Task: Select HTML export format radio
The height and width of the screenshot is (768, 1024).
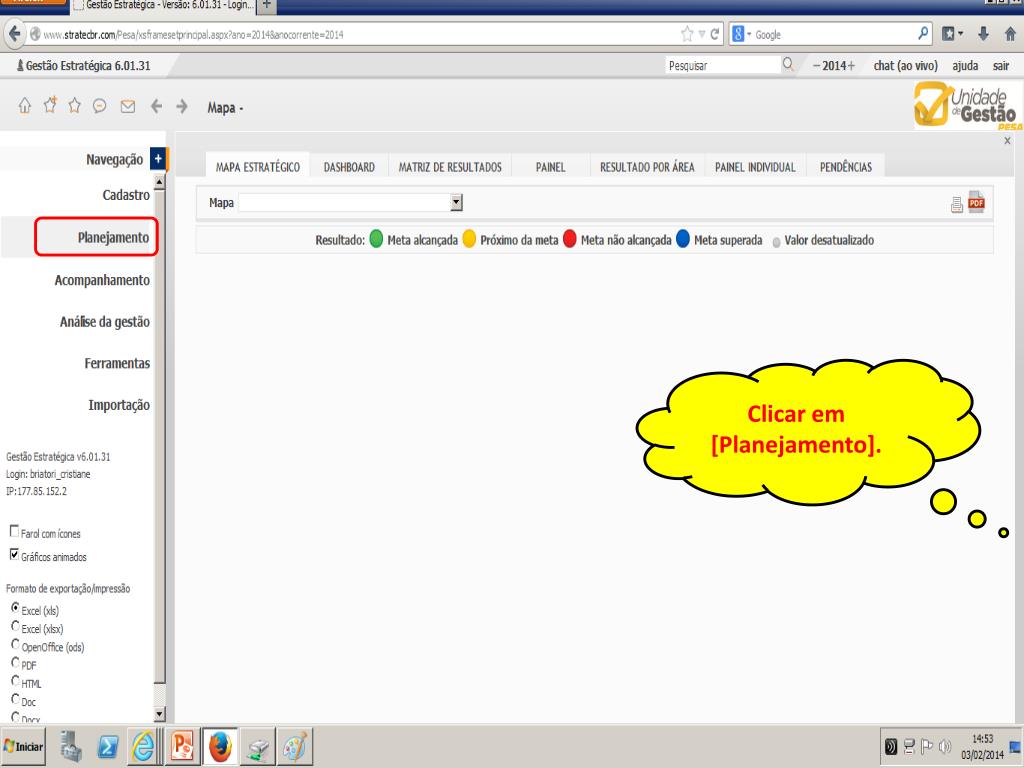Action: click(15, 680)
